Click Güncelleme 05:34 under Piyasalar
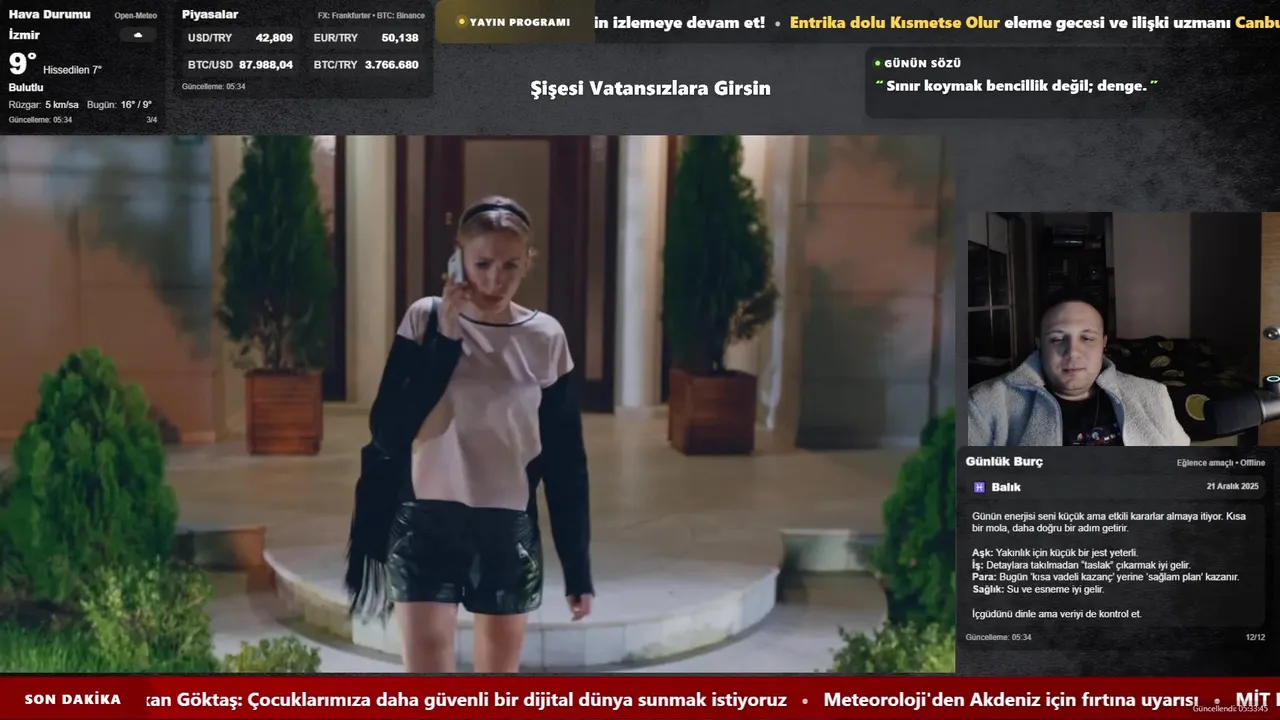The height and width of the screenshot is (720, 1280). pyautogui.click(x=213, y=86)
